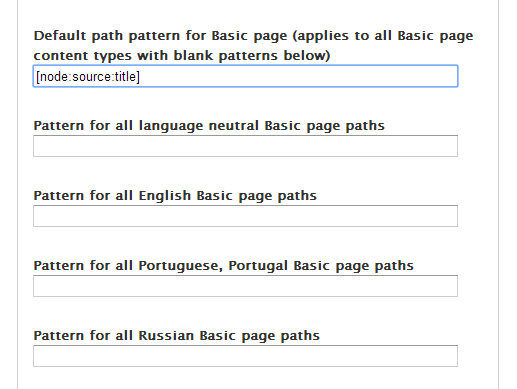Image resolution: width=517 pixels, height=389 pixels.
Task: Click the label Pattern for all language neutral Basic page paths
Action: coord(209,126)
